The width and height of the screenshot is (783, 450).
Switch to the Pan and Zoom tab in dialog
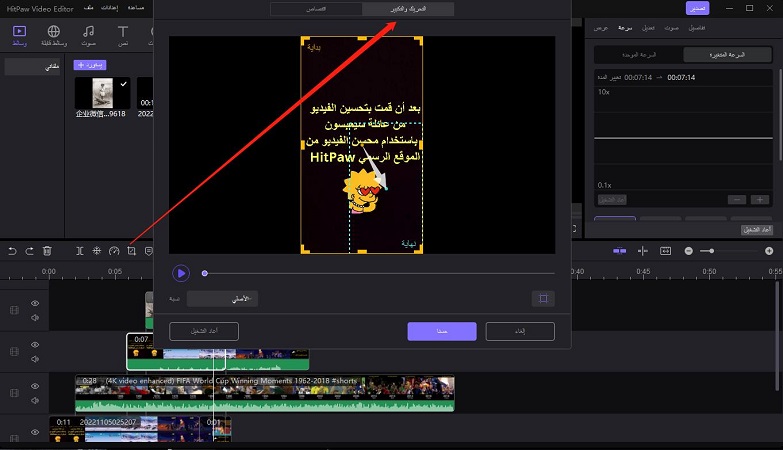pyautogui.click(x=408, y=9)
